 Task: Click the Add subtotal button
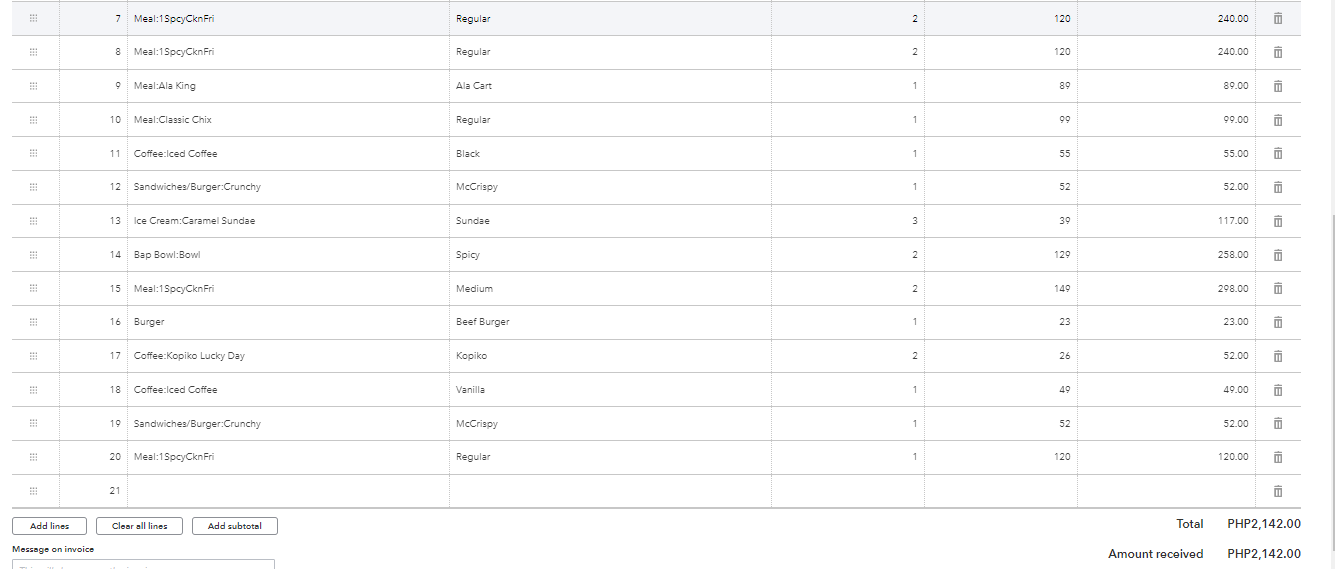(235, 526)
